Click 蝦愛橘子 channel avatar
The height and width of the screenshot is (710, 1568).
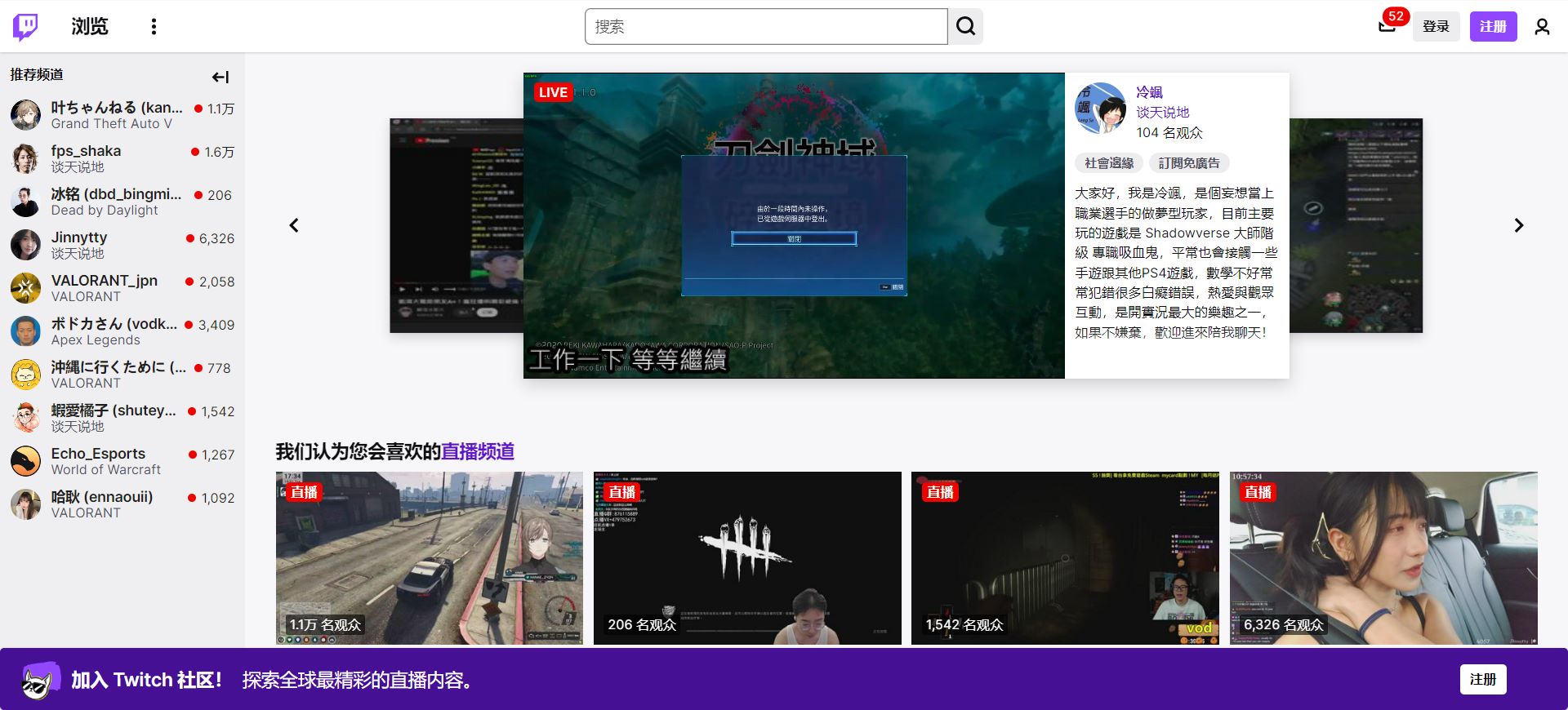point(25,418)
